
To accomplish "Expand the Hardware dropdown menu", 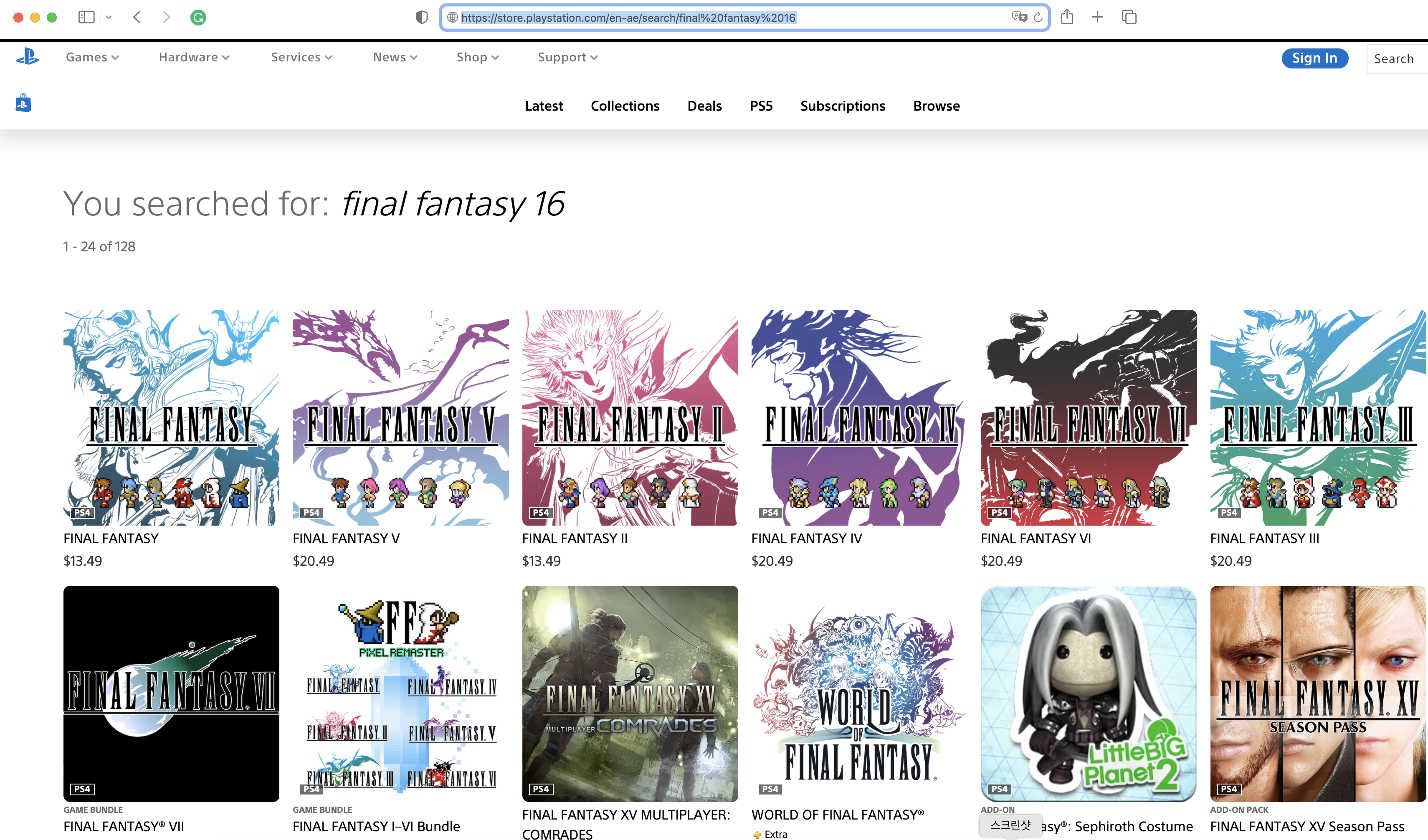I will (x=194, y=57).
